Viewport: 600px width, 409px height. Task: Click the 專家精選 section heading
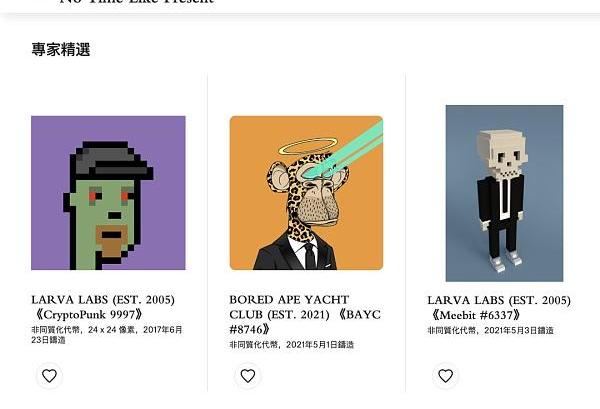point(61,50)
